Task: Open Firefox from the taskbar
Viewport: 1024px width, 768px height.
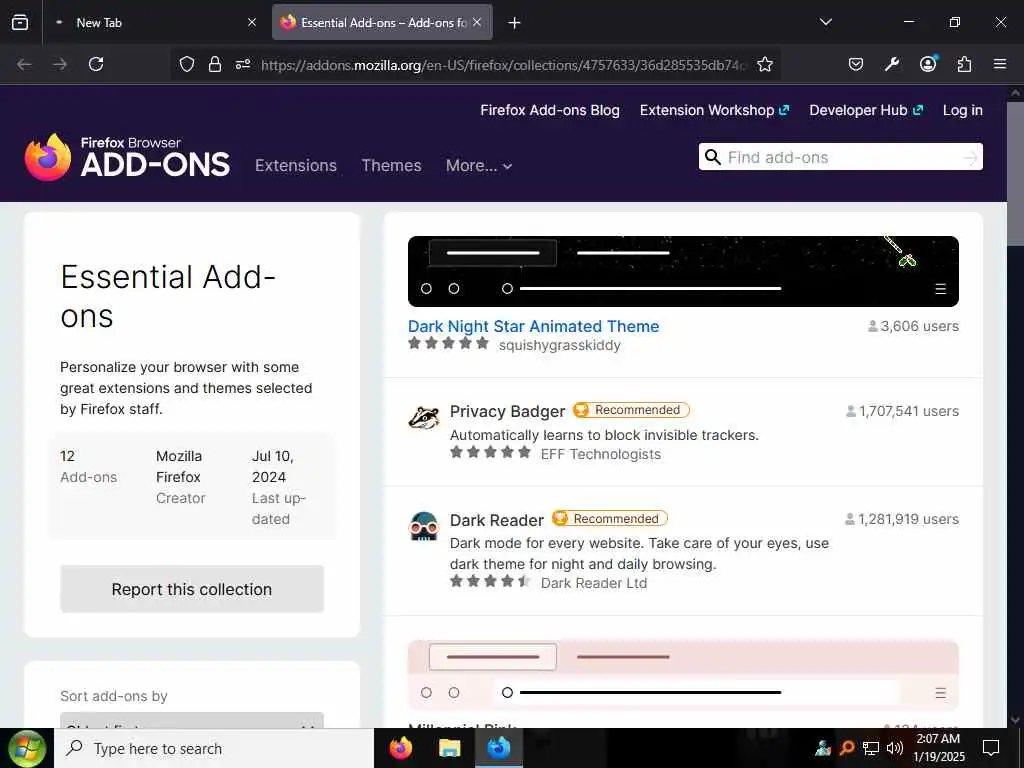Action: [401, 748]
